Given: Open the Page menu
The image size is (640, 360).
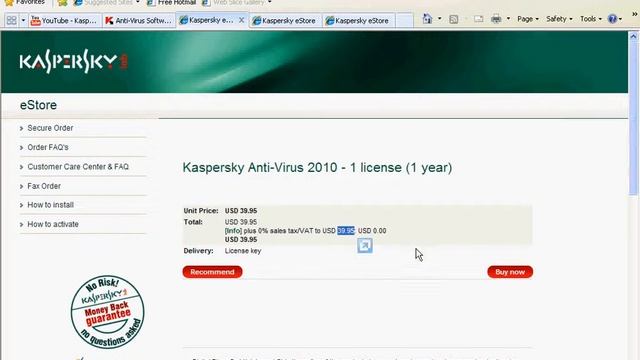Looking at the screenshot, I should tap(528, 19).
